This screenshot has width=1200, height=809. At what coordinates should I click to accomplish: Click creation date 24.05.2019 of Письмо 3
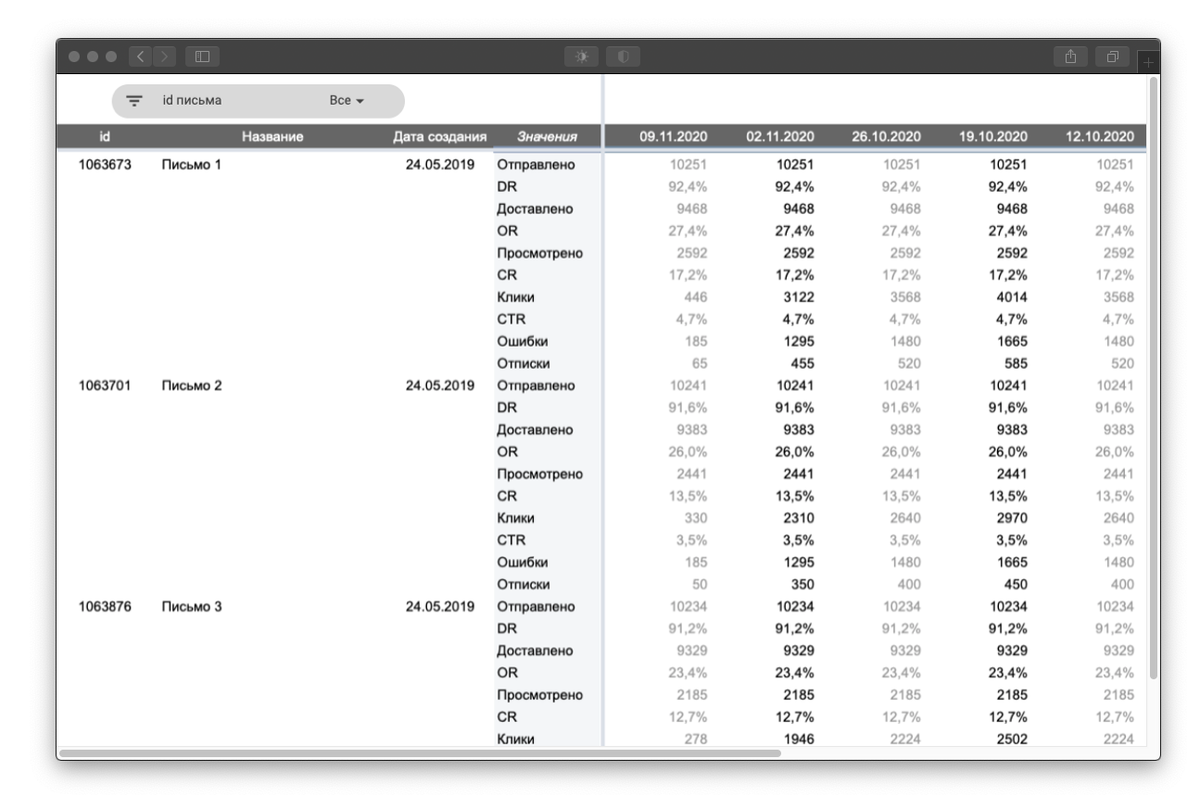tap(440, 607)
